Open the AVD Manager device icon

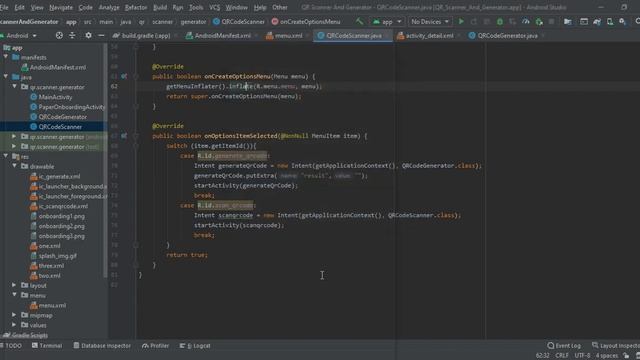coord(610,21)
